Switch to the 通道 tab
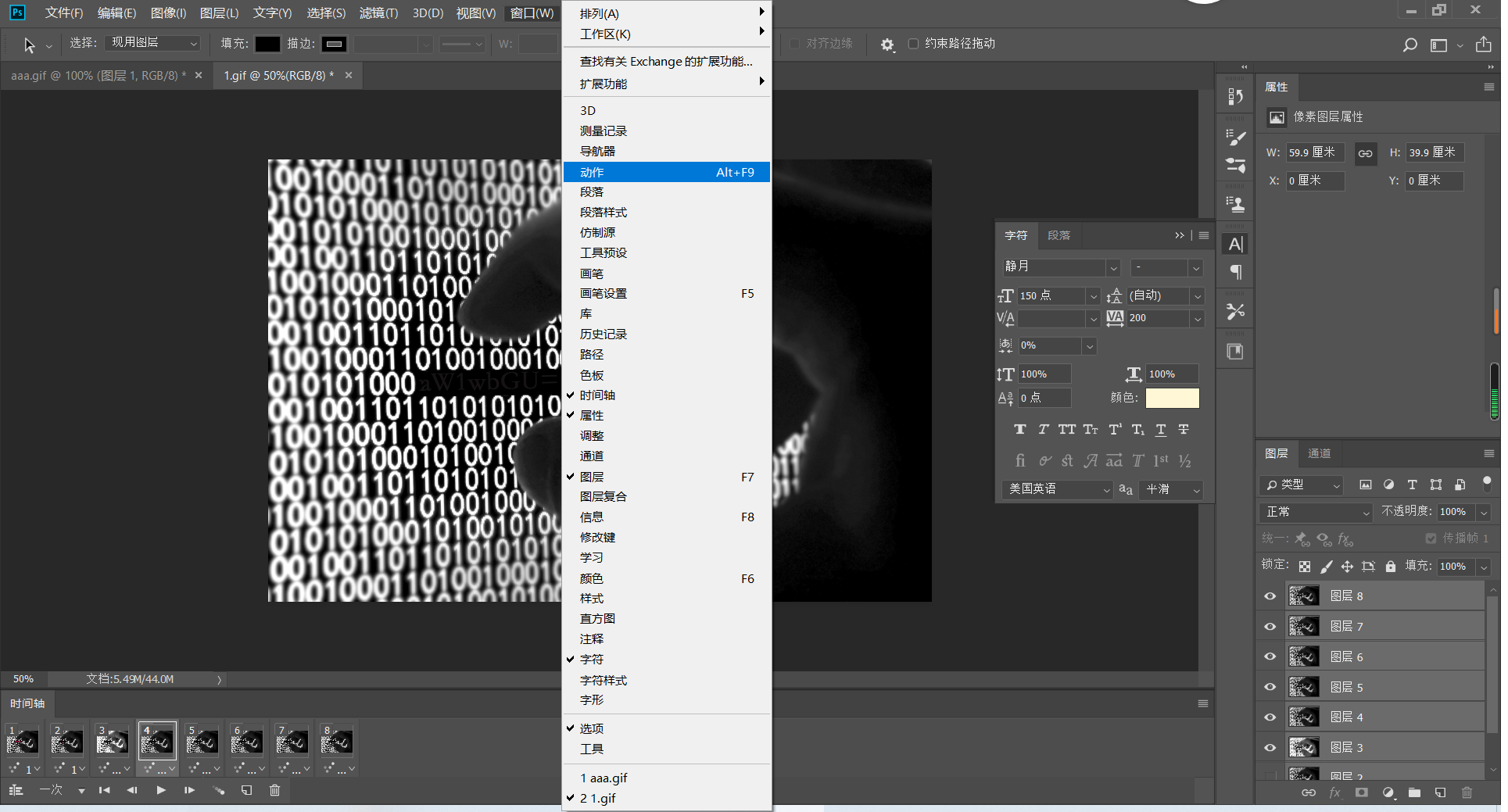The image size is (1508, 812). [1319, 453]
